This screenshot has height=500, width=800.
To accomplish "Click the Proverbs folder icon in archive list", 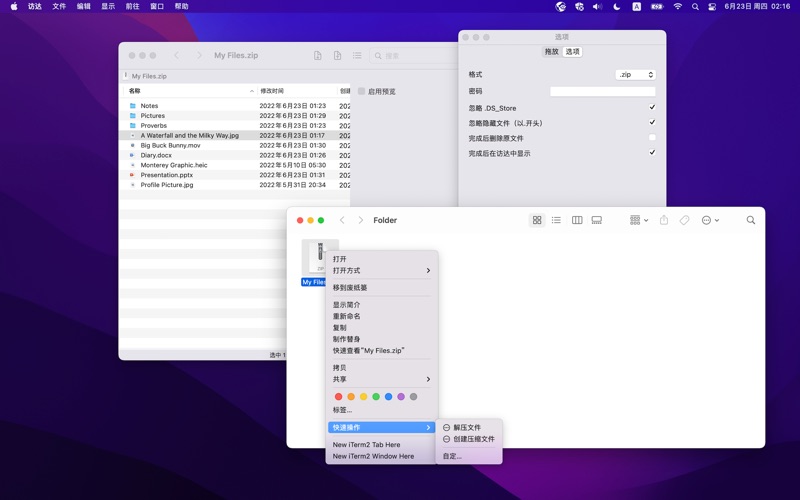I will click(x=133, y=126).
